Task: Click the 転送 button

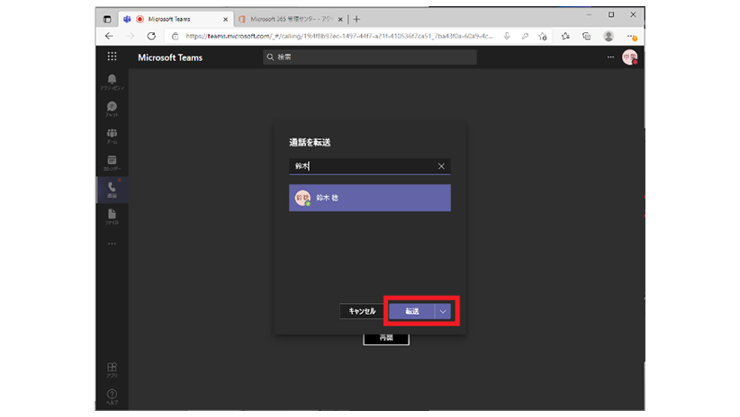Action: [412, 311]
